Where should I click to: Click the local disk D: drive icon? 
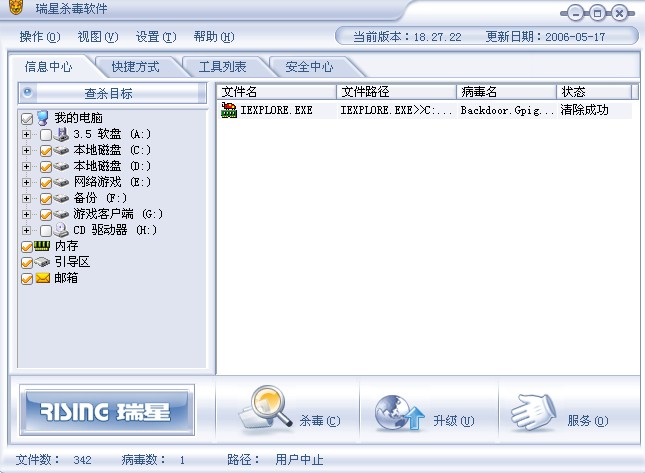click(x=61, y=166)
